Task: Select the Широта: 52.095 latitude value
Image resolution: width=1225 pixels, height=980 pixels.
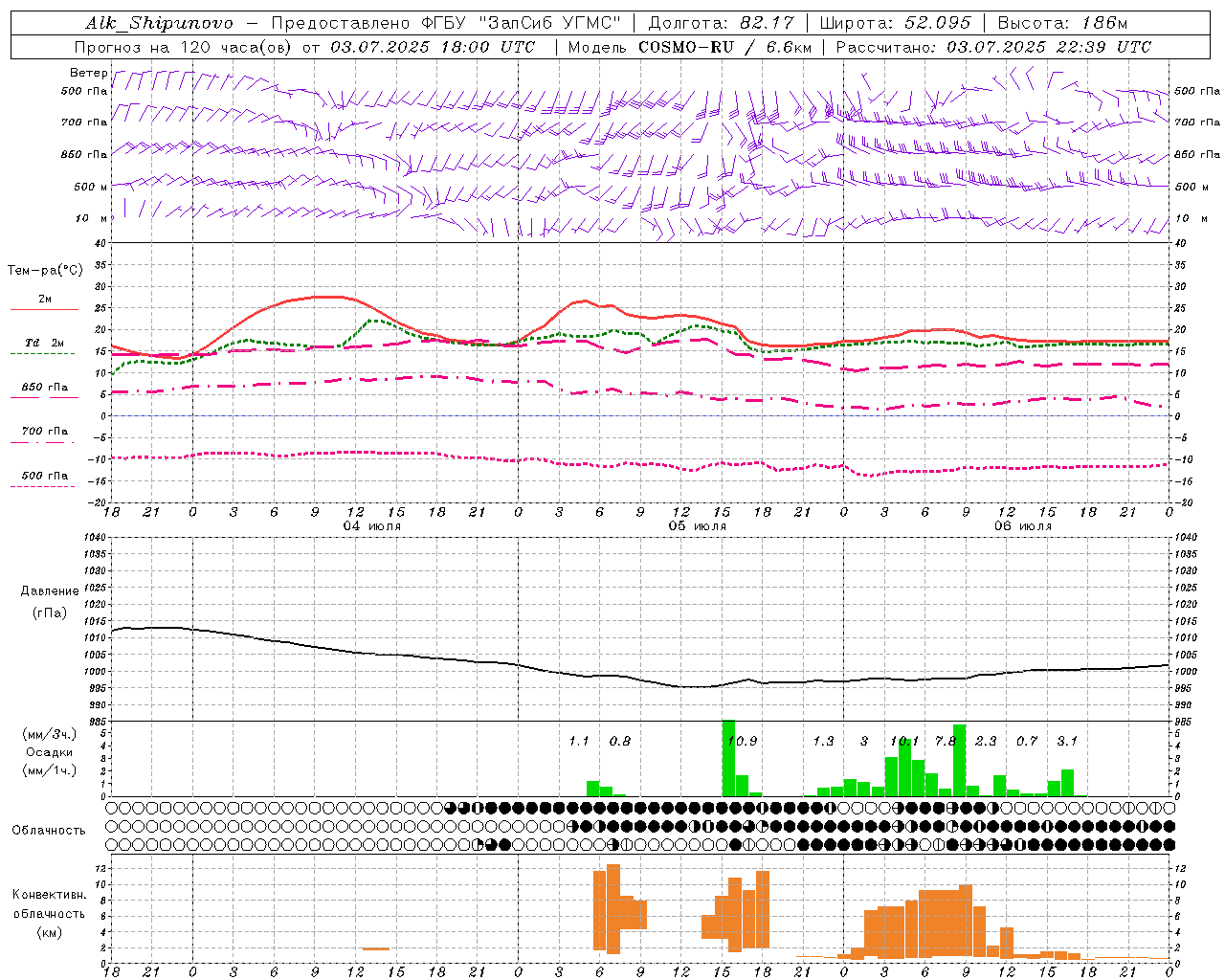Action: coord(896,23)
